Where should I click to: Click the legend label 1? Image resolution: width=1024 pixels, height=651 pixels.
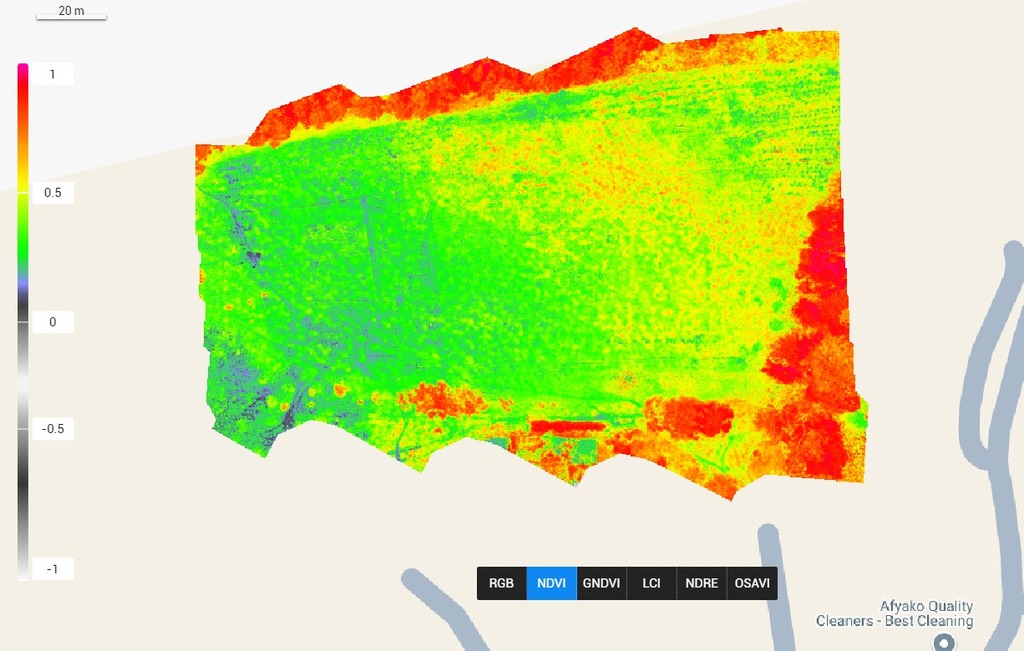coord(52,75)
